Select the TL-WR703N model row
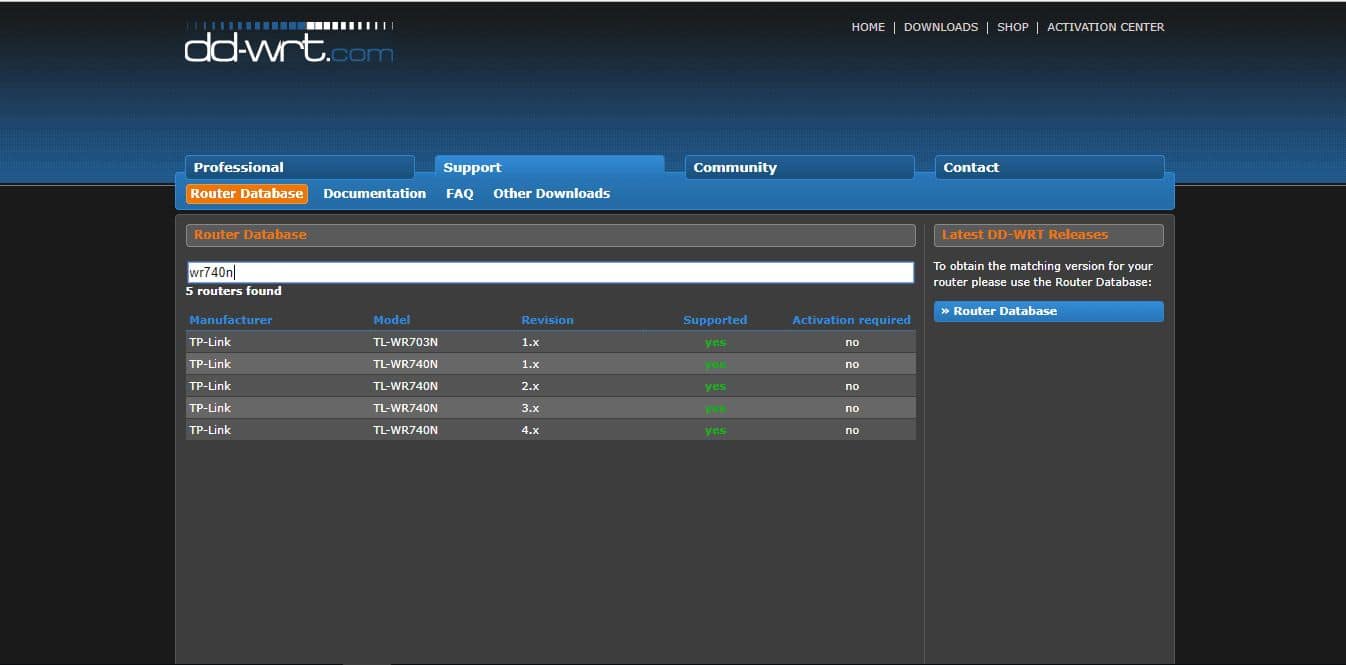Viewport: 1346px width, 665px height. coord(551,342)
